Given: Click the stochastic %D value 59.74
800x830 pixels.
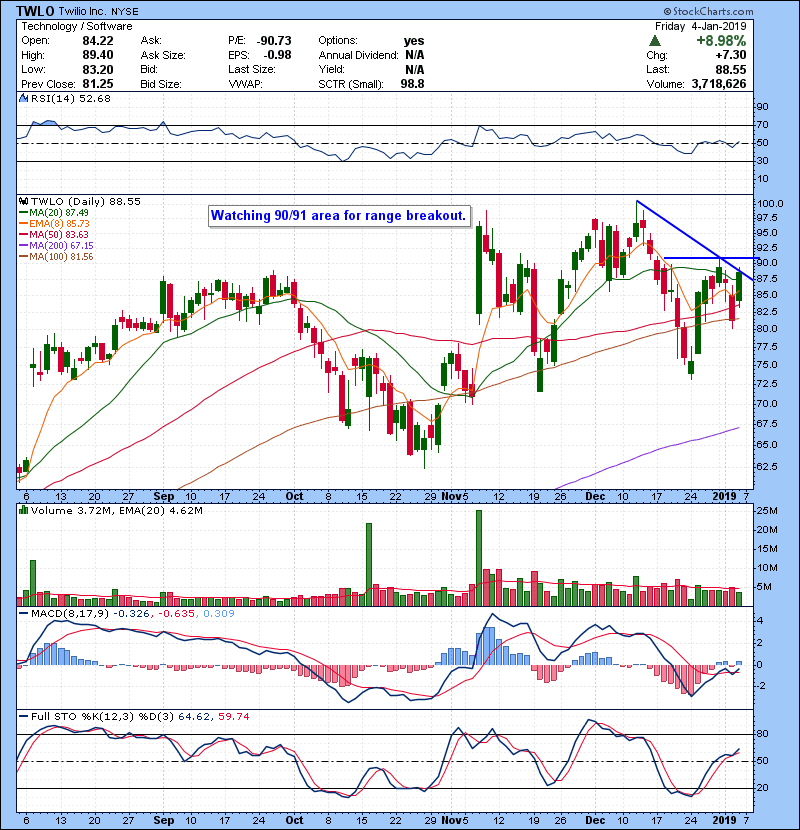Looking at the screenshot, I should pyautogui.click(x=233, y=716).
